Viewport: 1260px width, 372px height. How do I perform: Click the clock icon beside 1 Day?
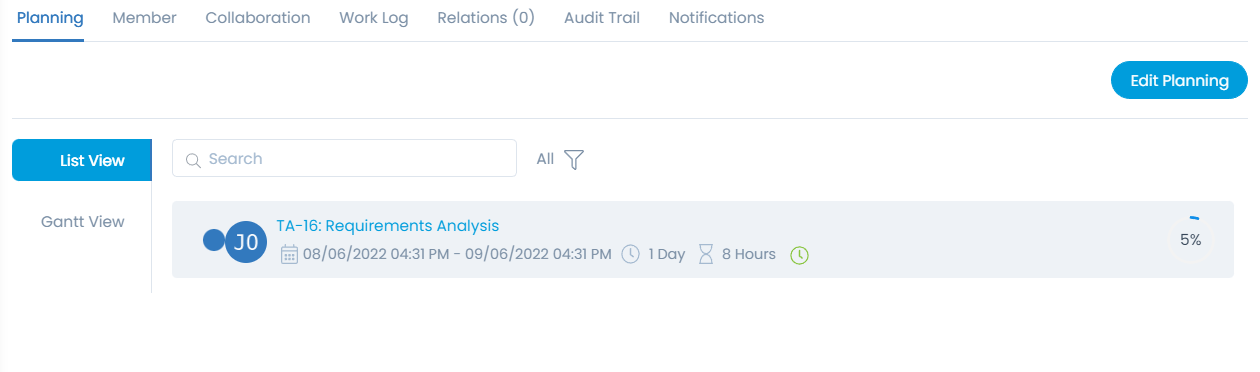click(631, 254)
